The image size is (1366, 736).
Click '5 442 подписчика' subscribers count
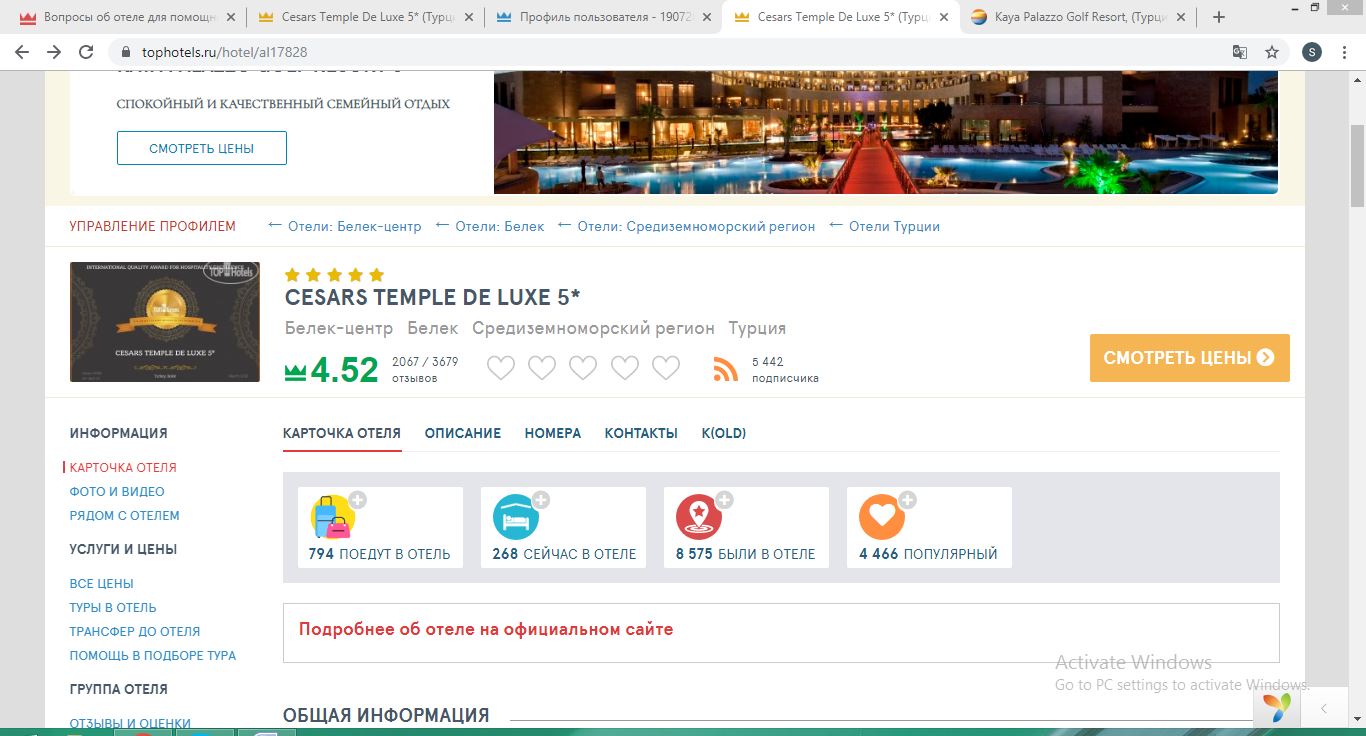(x=785, y=370)
